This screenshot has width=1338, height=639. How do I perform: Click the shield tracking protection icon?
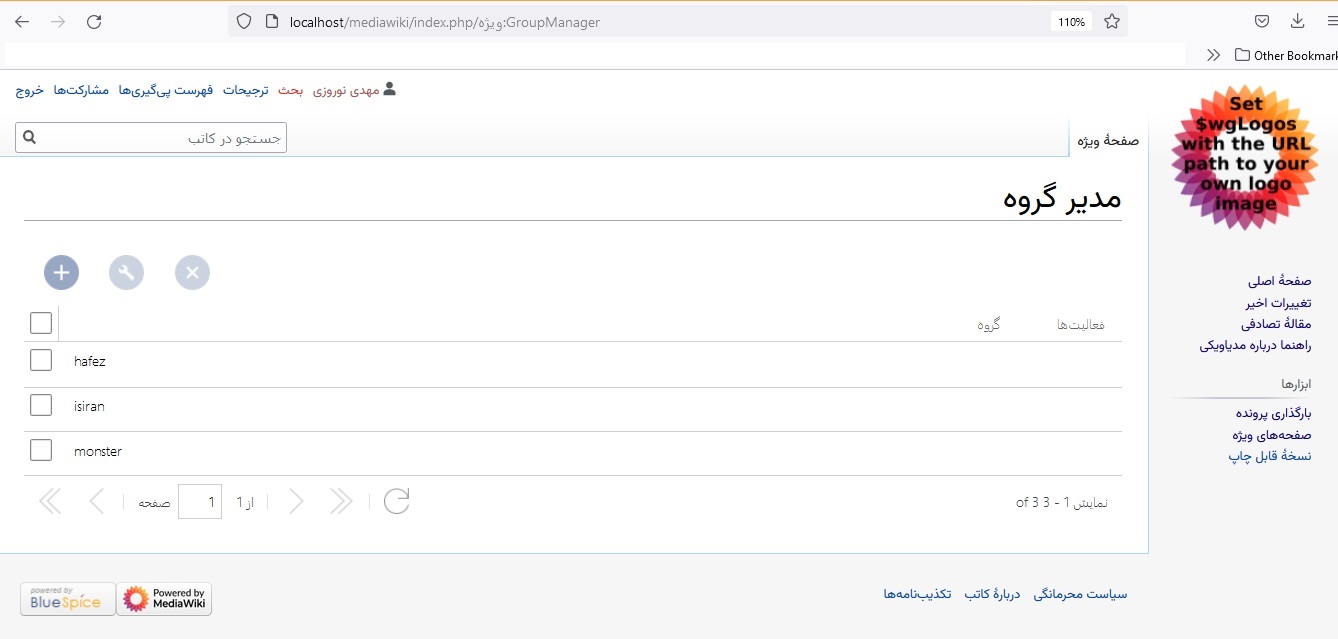point(244,21)
